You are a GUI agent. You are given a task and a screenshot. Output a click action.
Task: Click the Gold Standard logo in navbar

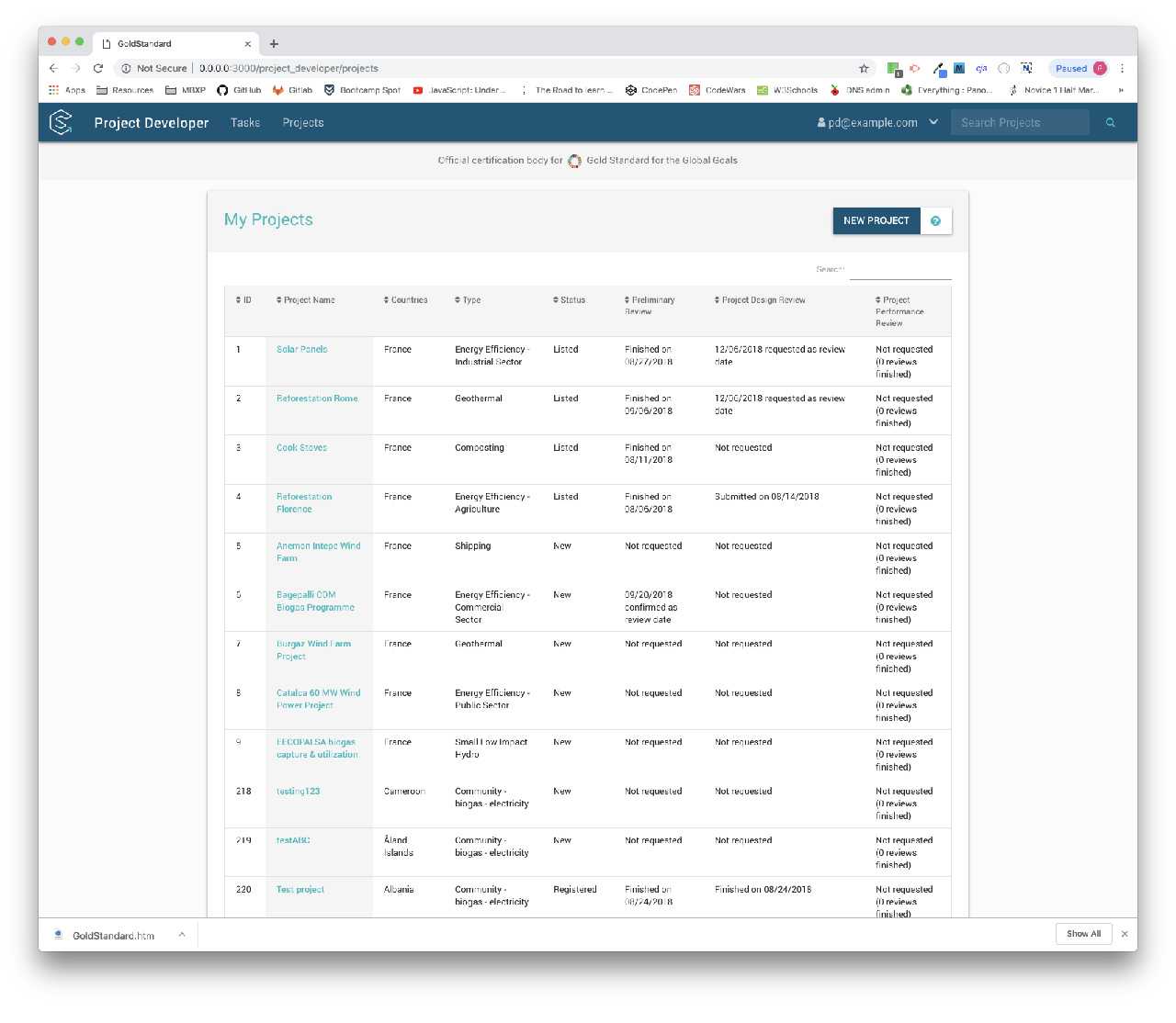61,122
